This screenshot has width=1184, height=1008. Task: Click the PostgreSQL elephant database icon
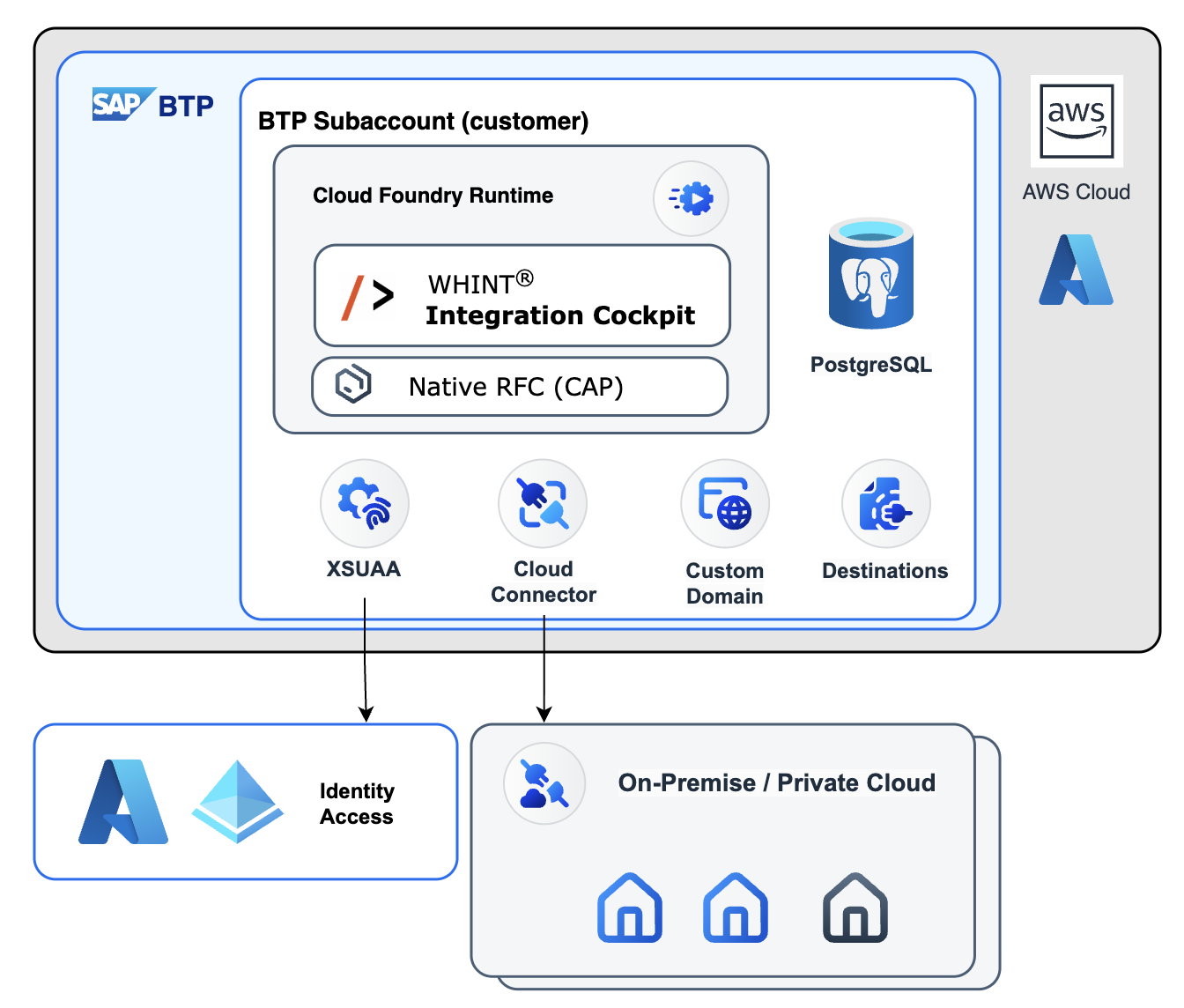pyautogui.click(x=870, y=273)
